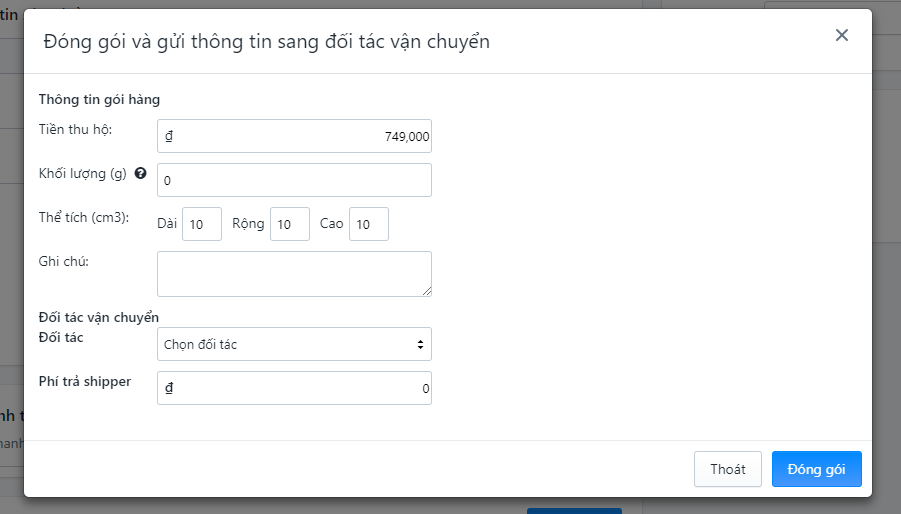Click the Đối tác label text
901x514 pixels.
(x=61, y=337)
